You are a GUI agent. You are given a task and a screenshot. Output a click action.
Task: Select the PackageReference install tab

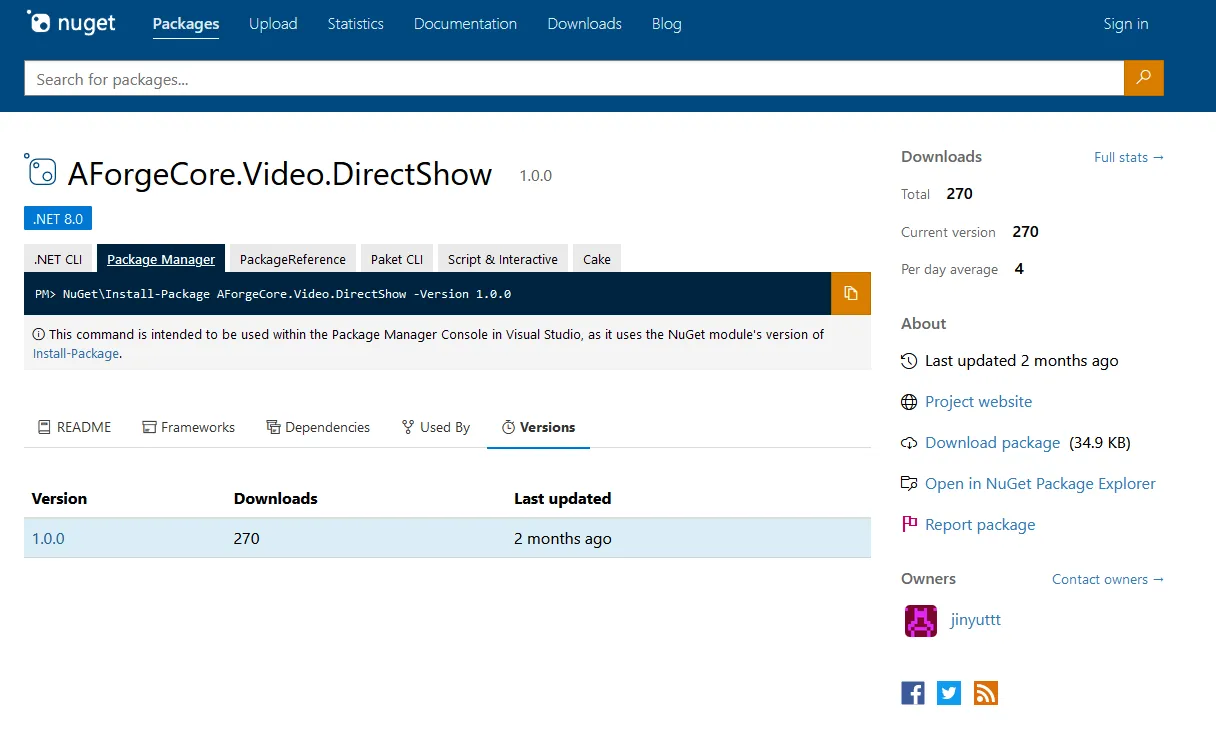point(292,259)
